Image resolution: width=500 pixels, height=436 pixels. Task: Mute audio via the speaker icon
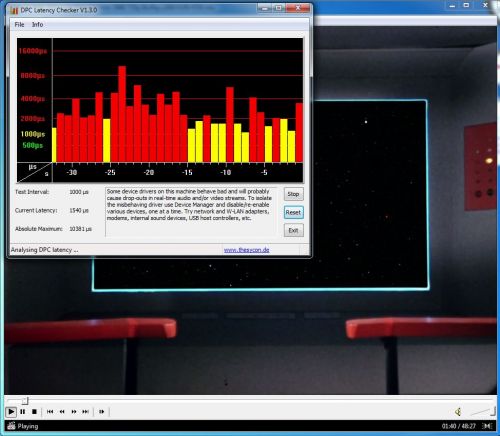coord(458,412)
